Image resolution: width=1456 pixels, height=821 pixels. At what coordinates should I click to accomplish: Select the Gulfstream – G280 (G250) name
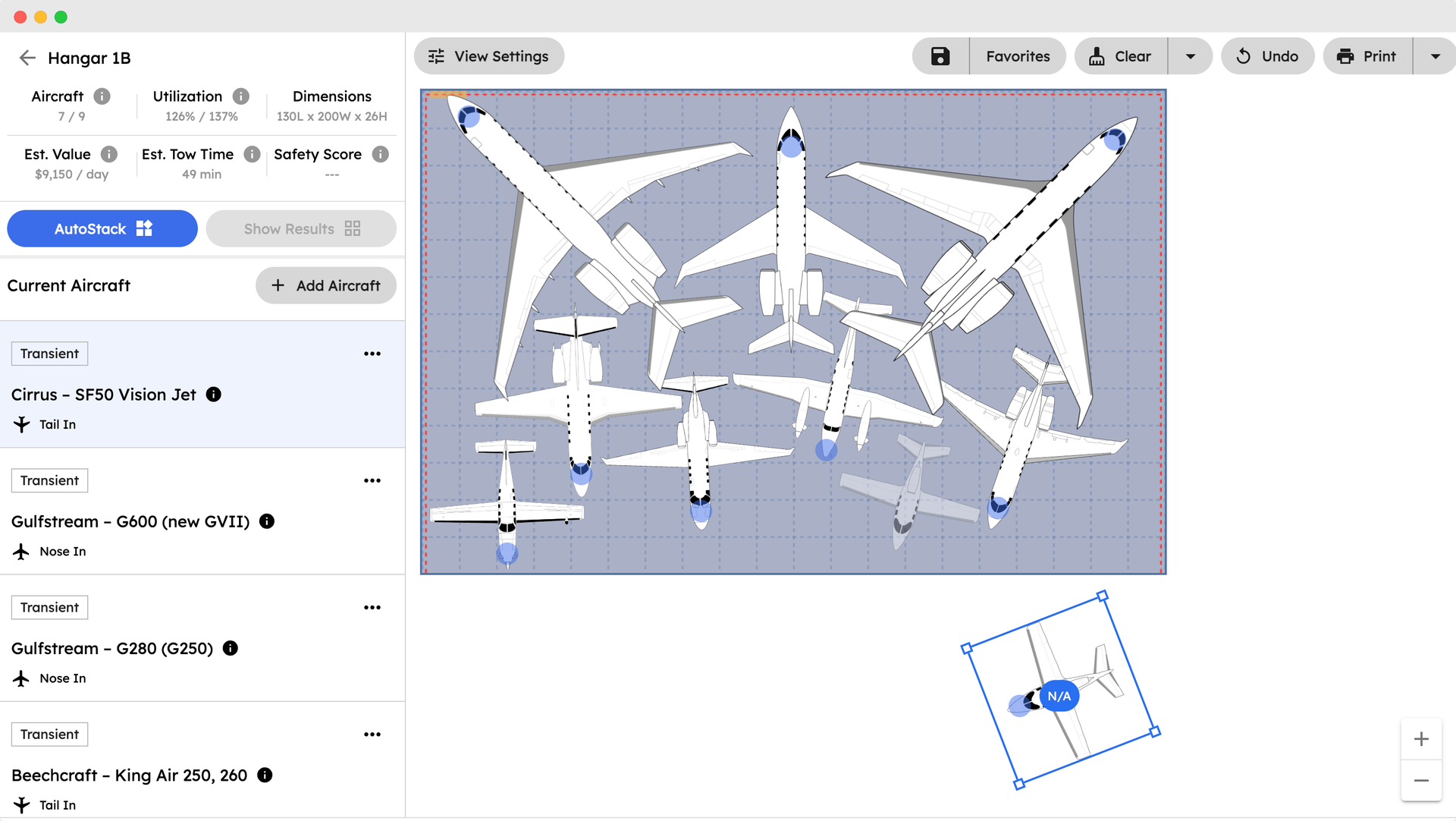(x=112, y=648)
